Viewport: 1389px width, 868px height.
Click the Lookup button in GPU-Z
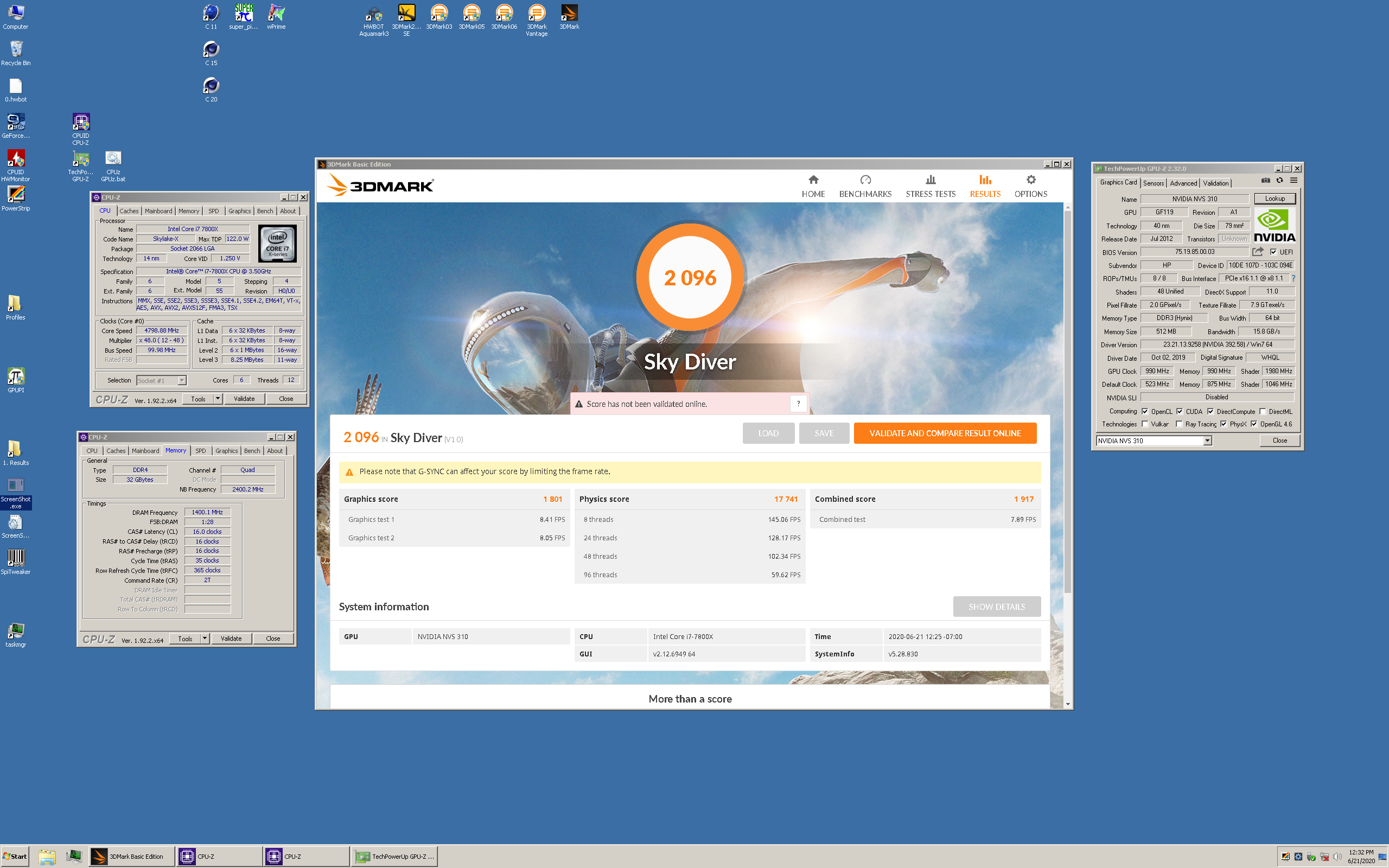tap(1275, 199)
